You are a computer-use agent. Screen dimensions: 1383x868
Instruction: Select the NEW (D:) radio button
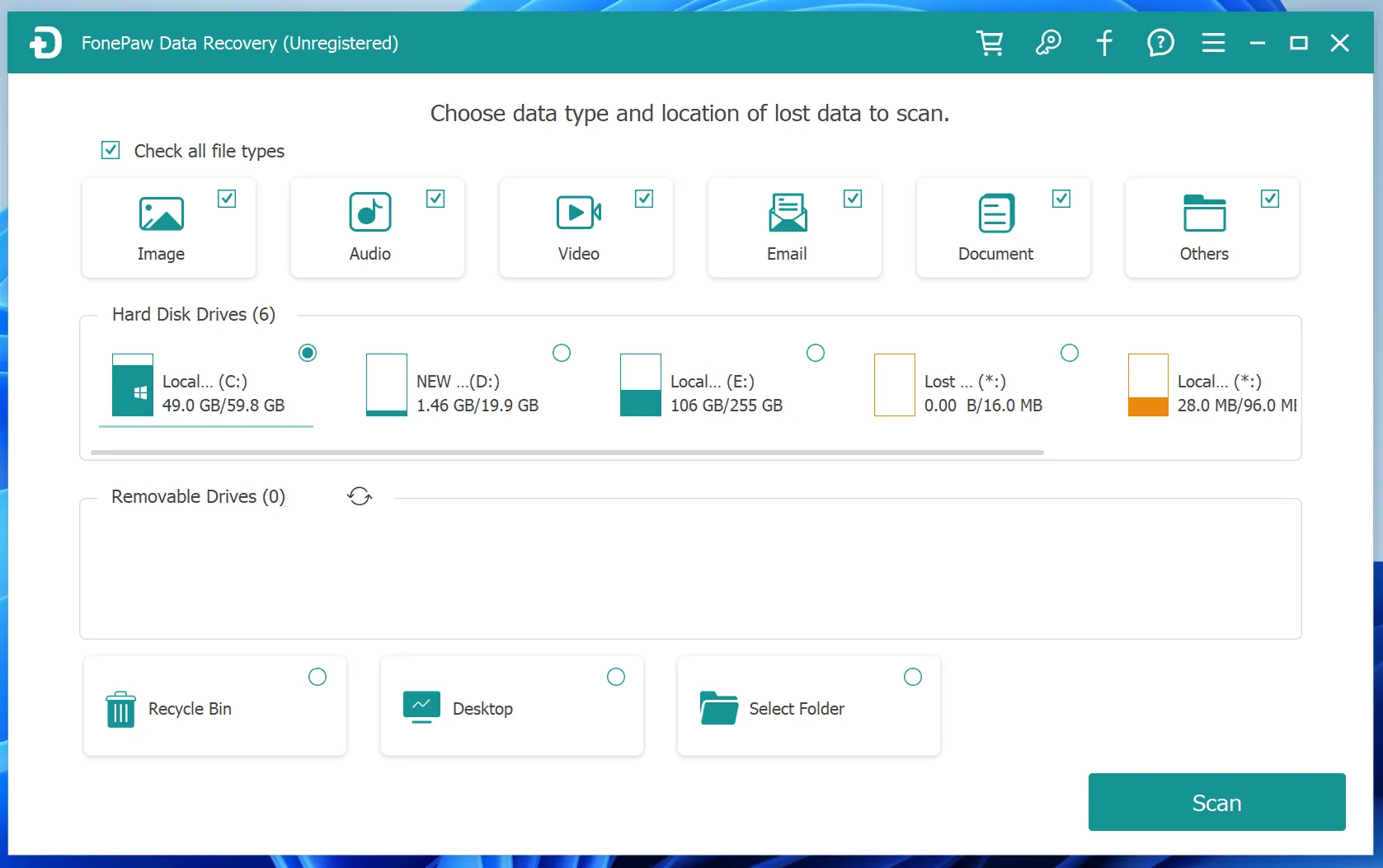coord(562,353)
